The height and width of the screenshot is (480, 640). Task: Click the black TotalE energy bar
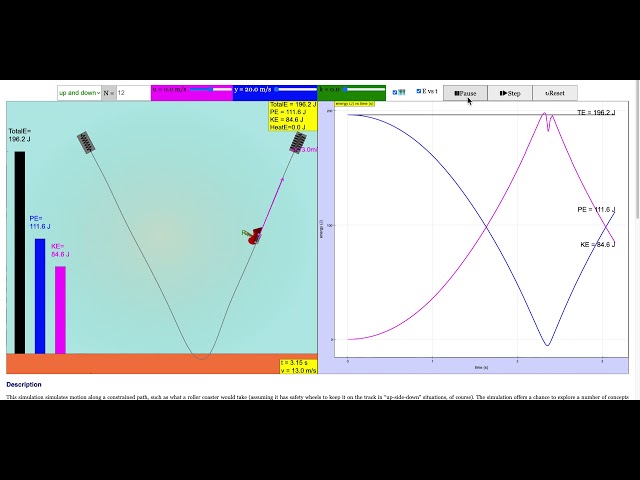(20, 253)
